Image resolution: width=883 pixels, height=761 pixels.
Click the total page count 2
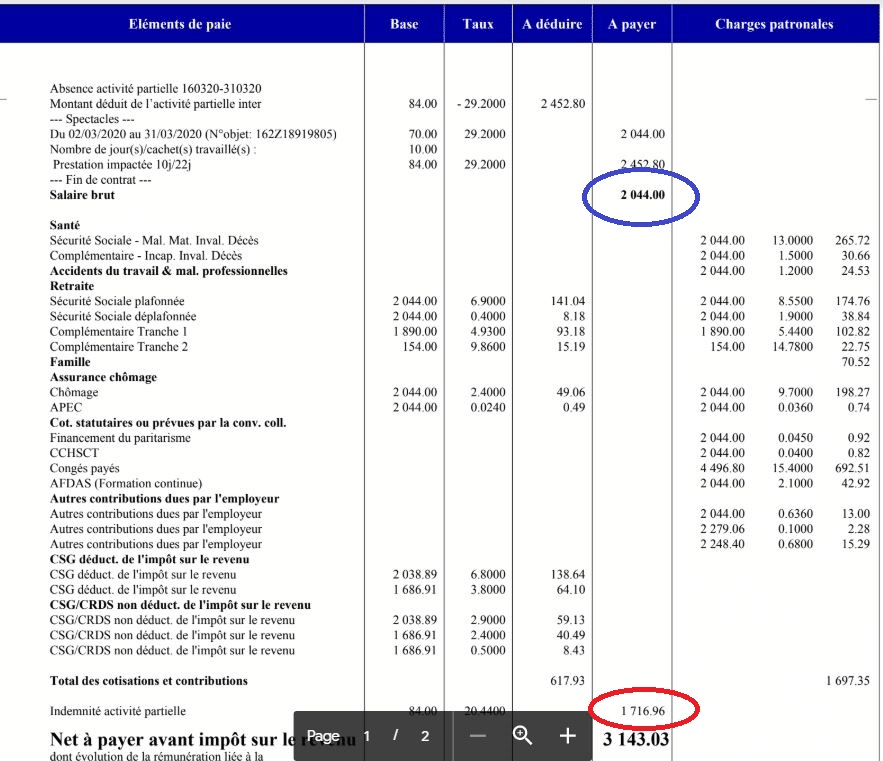click(x=425, y=736)
